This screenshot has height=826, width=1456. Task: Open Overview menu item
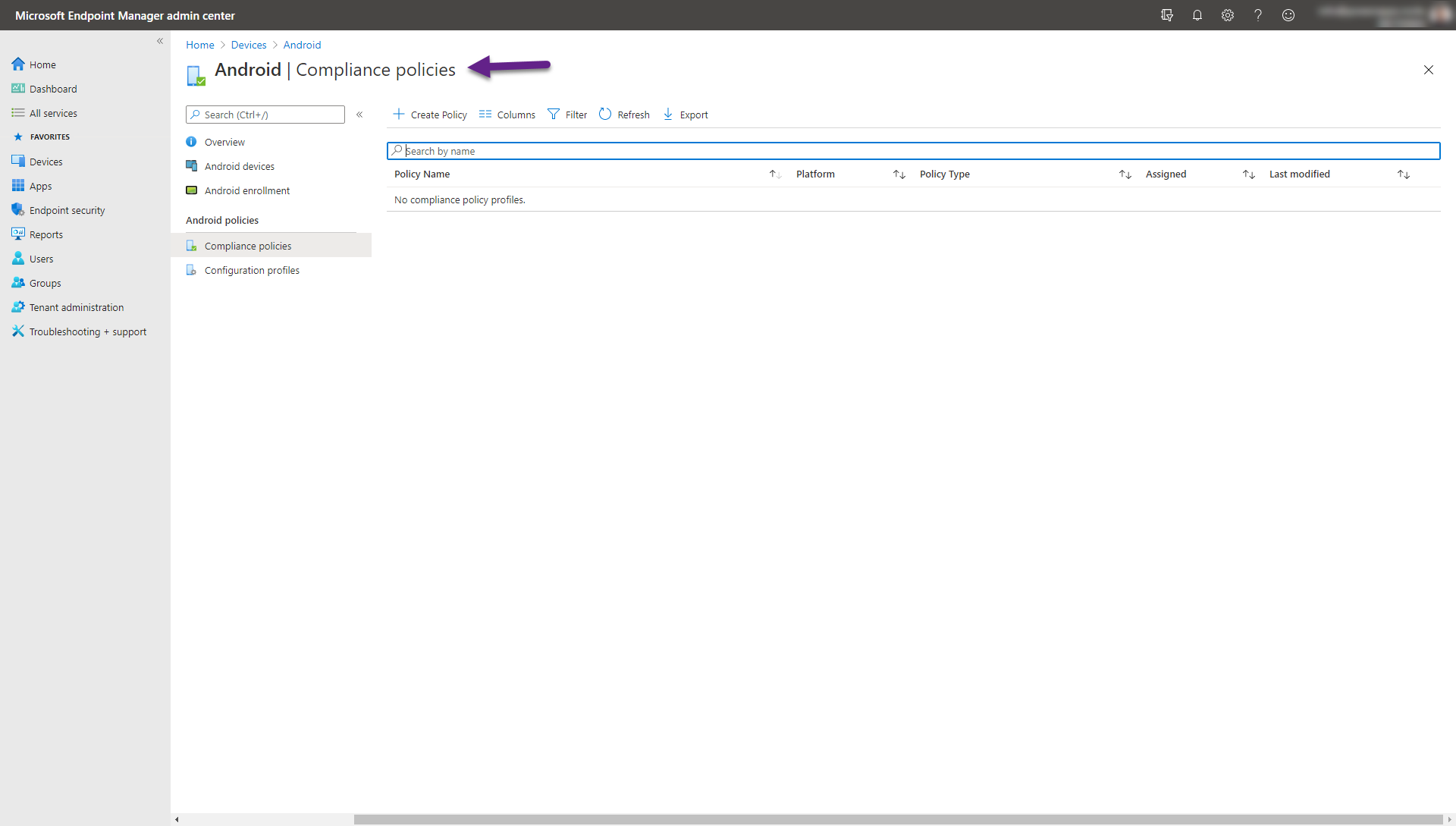271,142
